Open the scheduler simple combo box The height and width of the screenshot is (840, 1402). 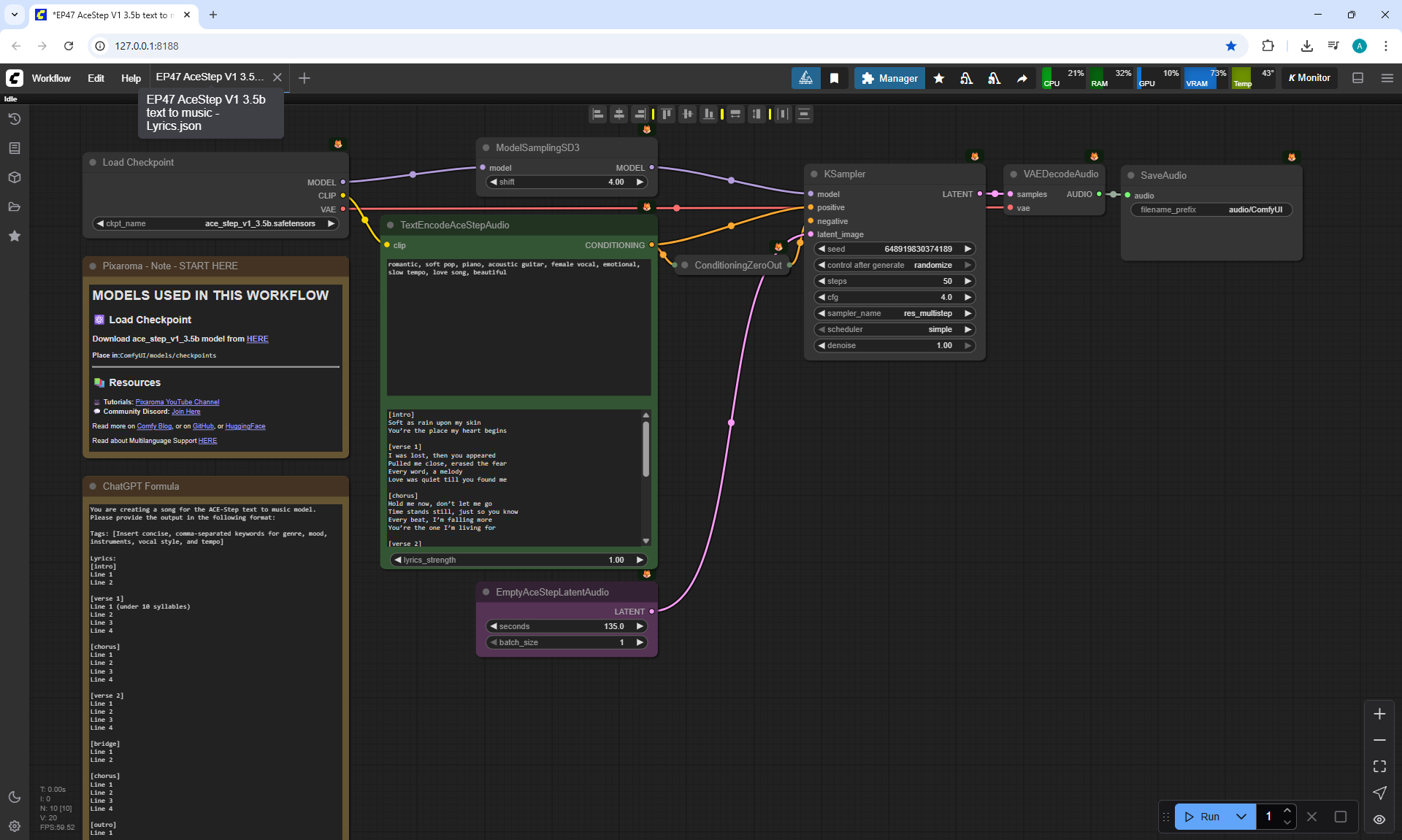click(x=895, y=329)
